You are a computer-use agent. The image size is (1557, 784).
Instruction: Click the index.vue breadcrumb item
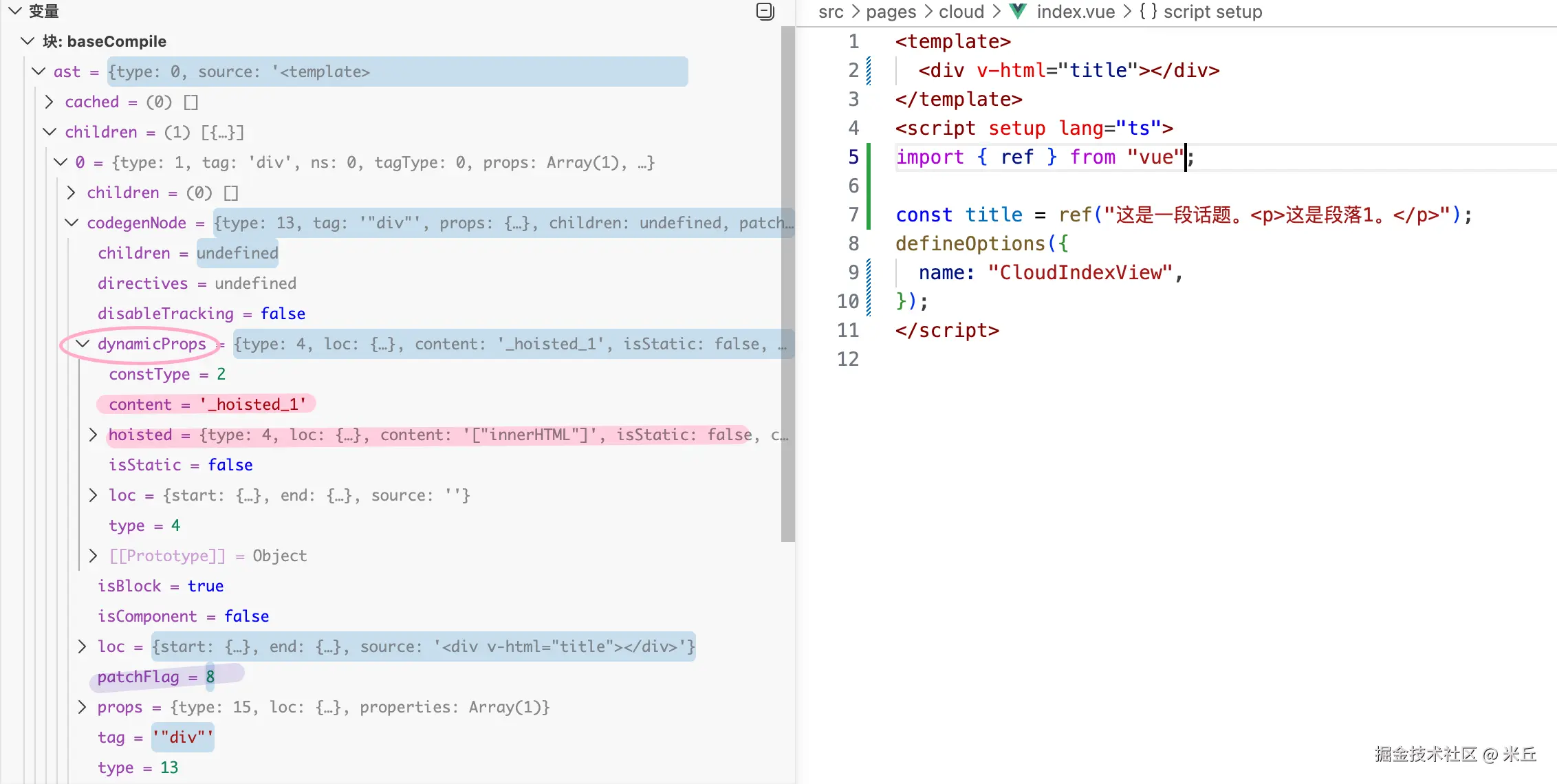tap(1075, 12)
